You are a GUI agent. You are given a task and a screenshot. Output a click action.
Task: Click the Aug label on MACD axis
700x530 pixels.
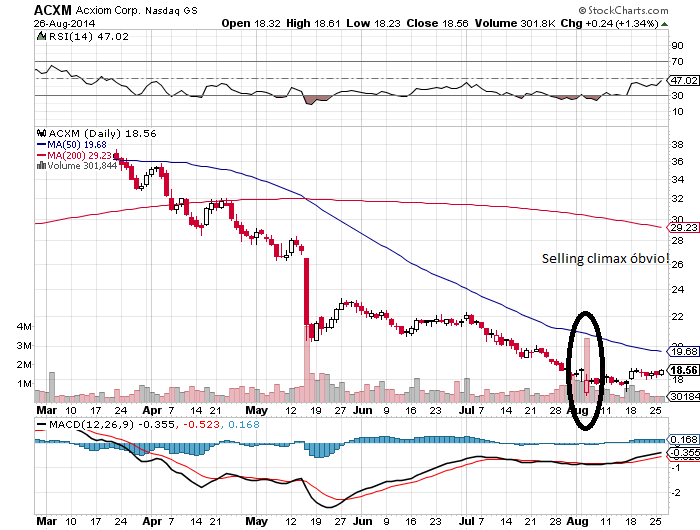(x=577, y=521)
